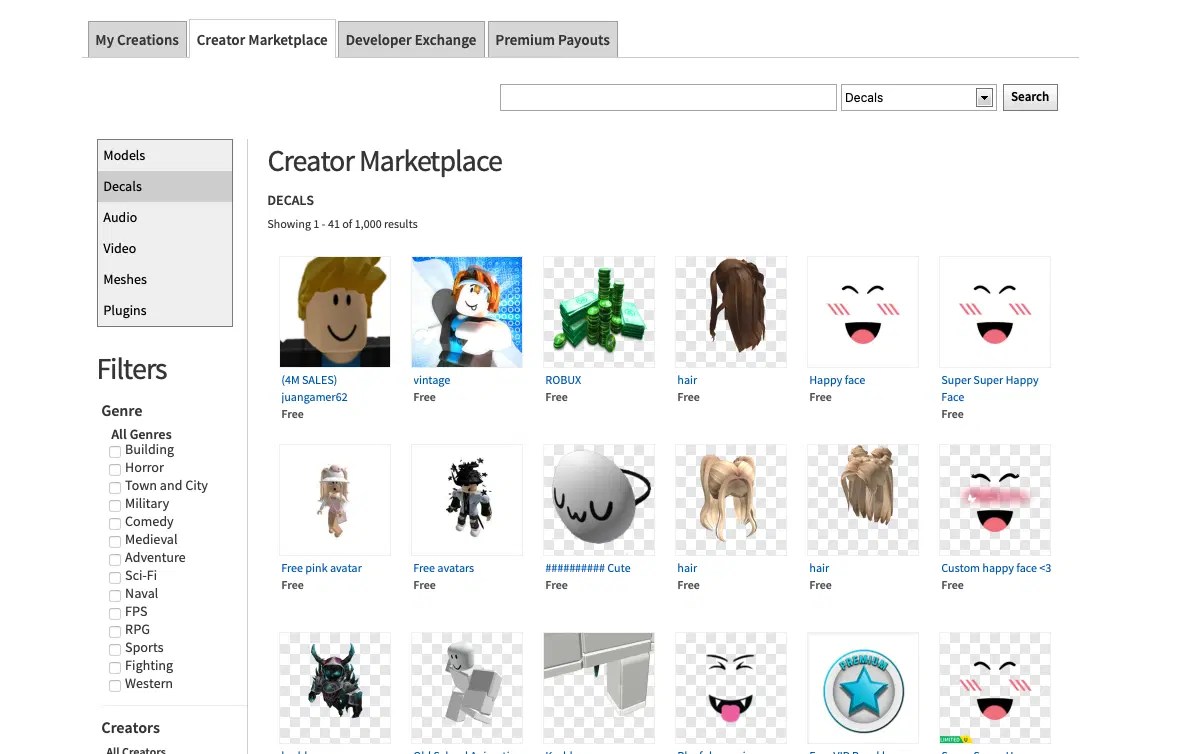Enable the Adventure genre checkbox
This screenshot has width=1200, height=754.
(115, 560)
